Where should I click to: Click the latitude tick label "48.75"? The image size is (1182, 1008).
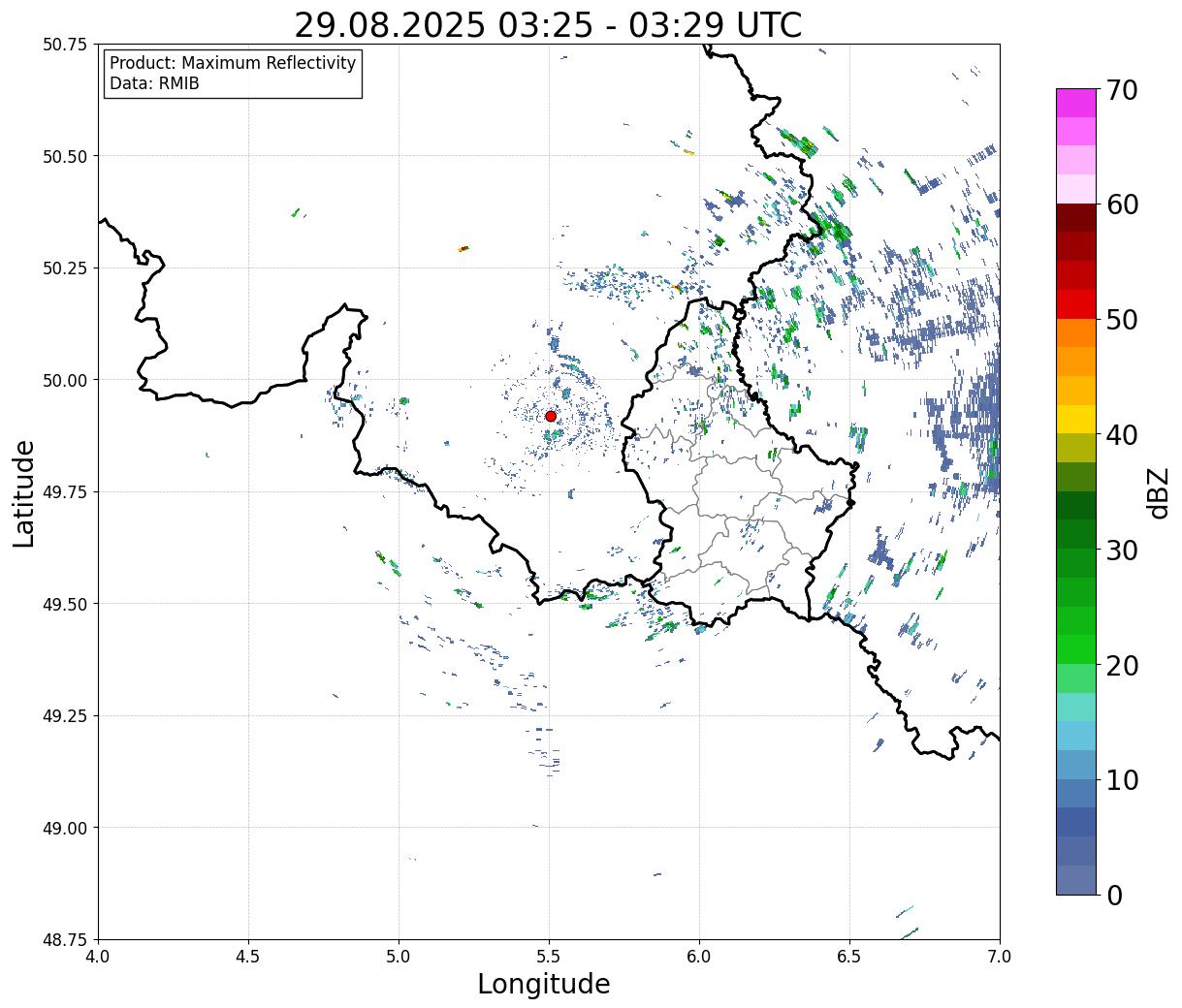(x=65, y=939)
